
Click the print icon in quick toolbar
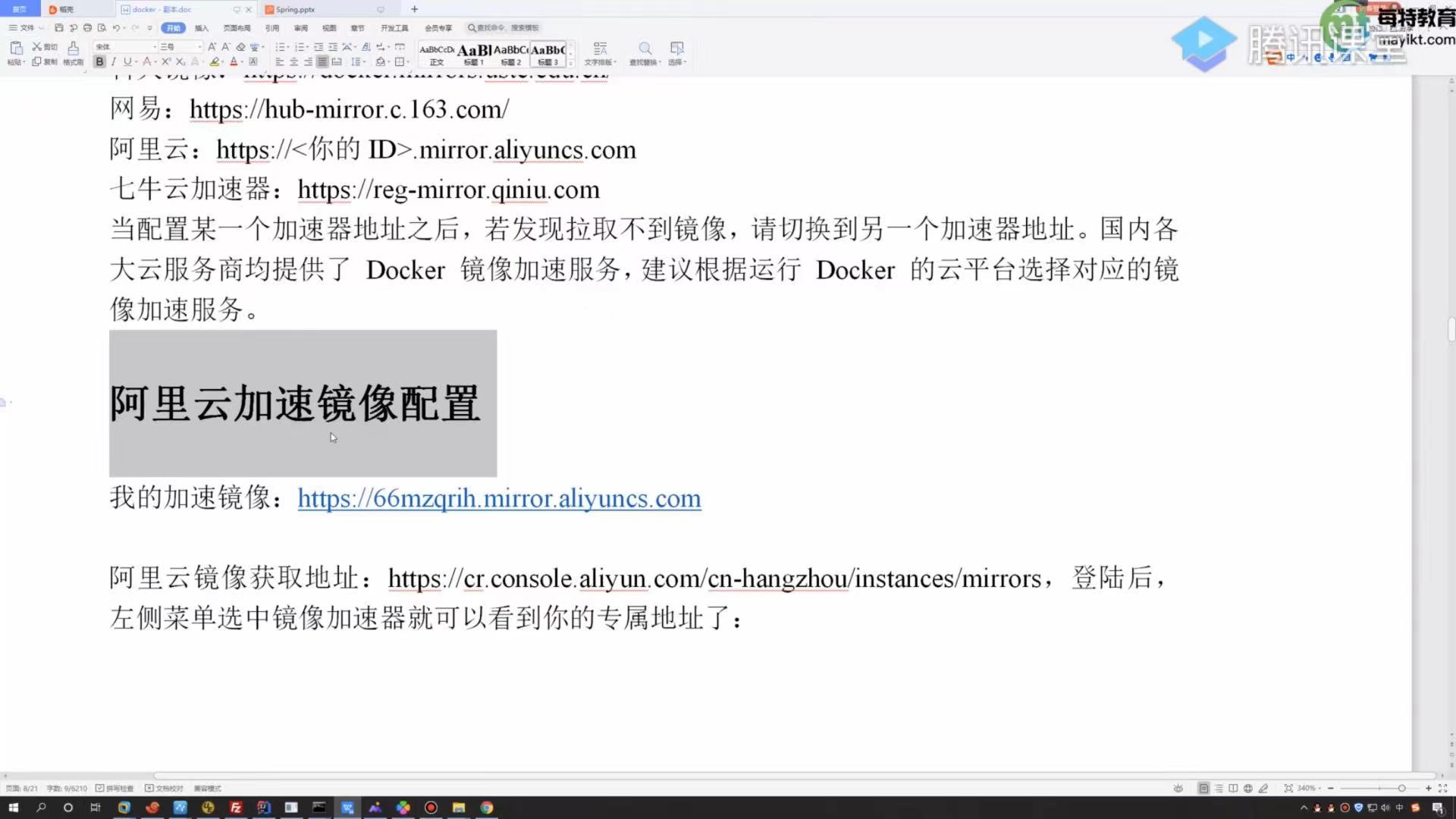(x=87, y=28)
